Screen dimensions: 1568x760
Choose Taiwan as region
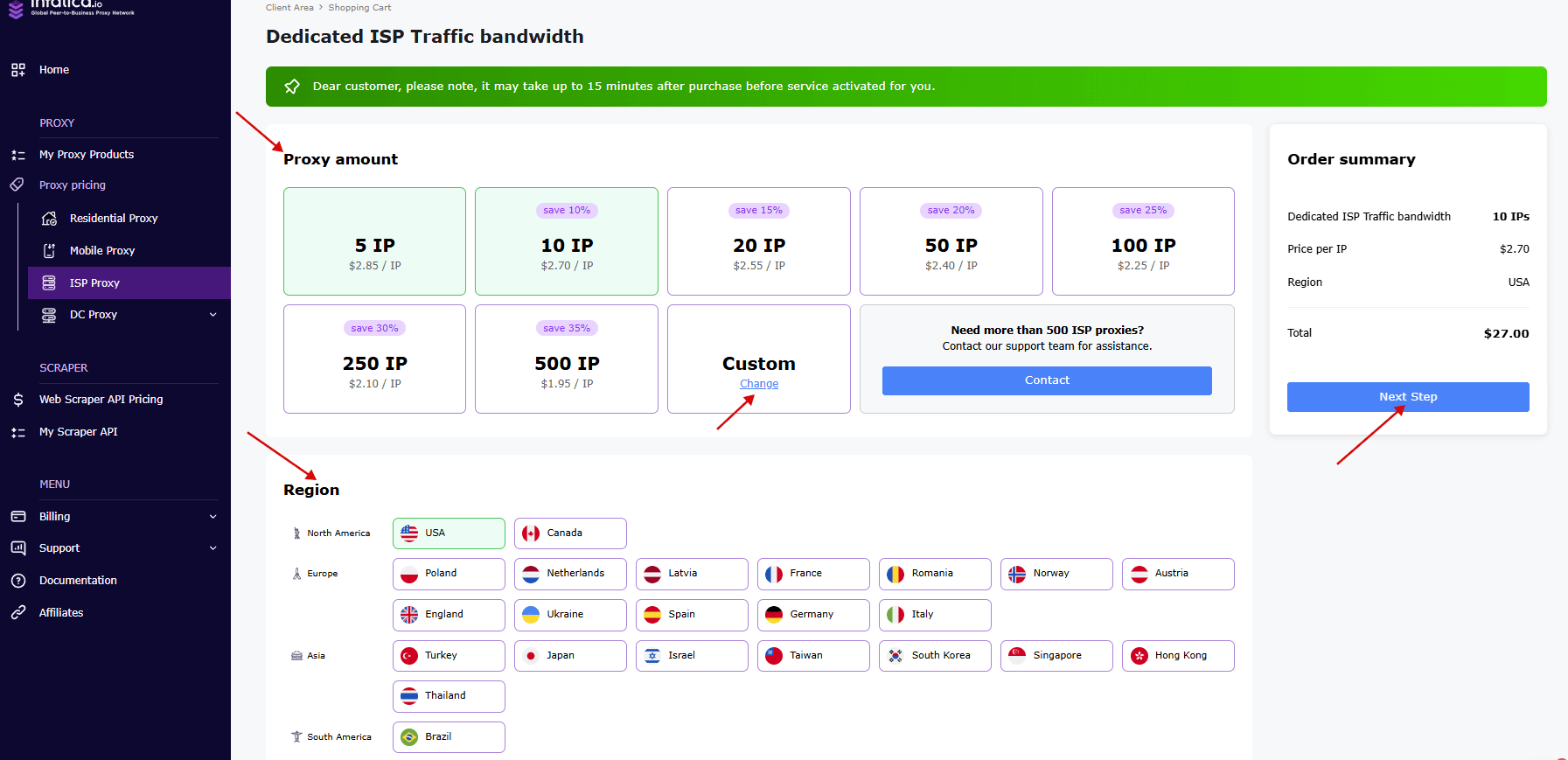tap(813, 656)
